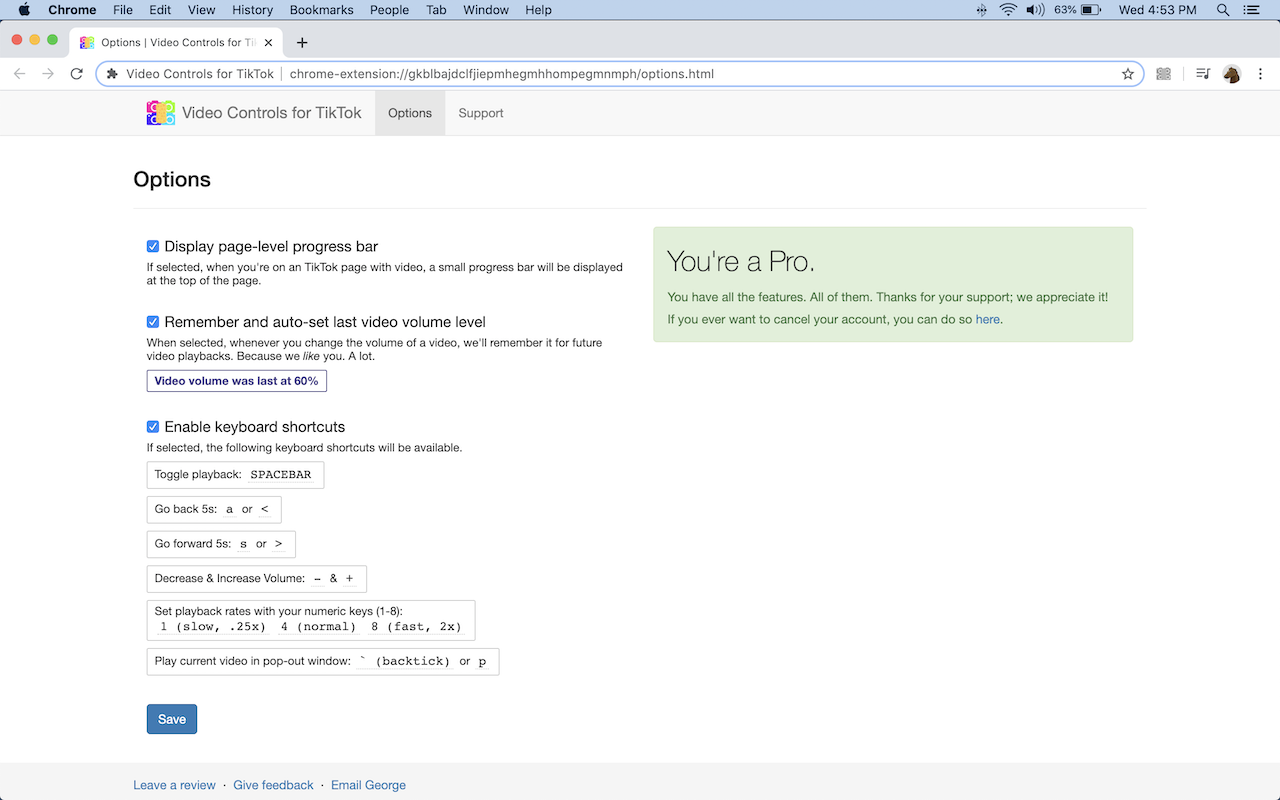This screenshot has width=1280, height=800.
Task: Toggle Enable keyboard shortcuts checkbox
Action: [x=153, y=427]
